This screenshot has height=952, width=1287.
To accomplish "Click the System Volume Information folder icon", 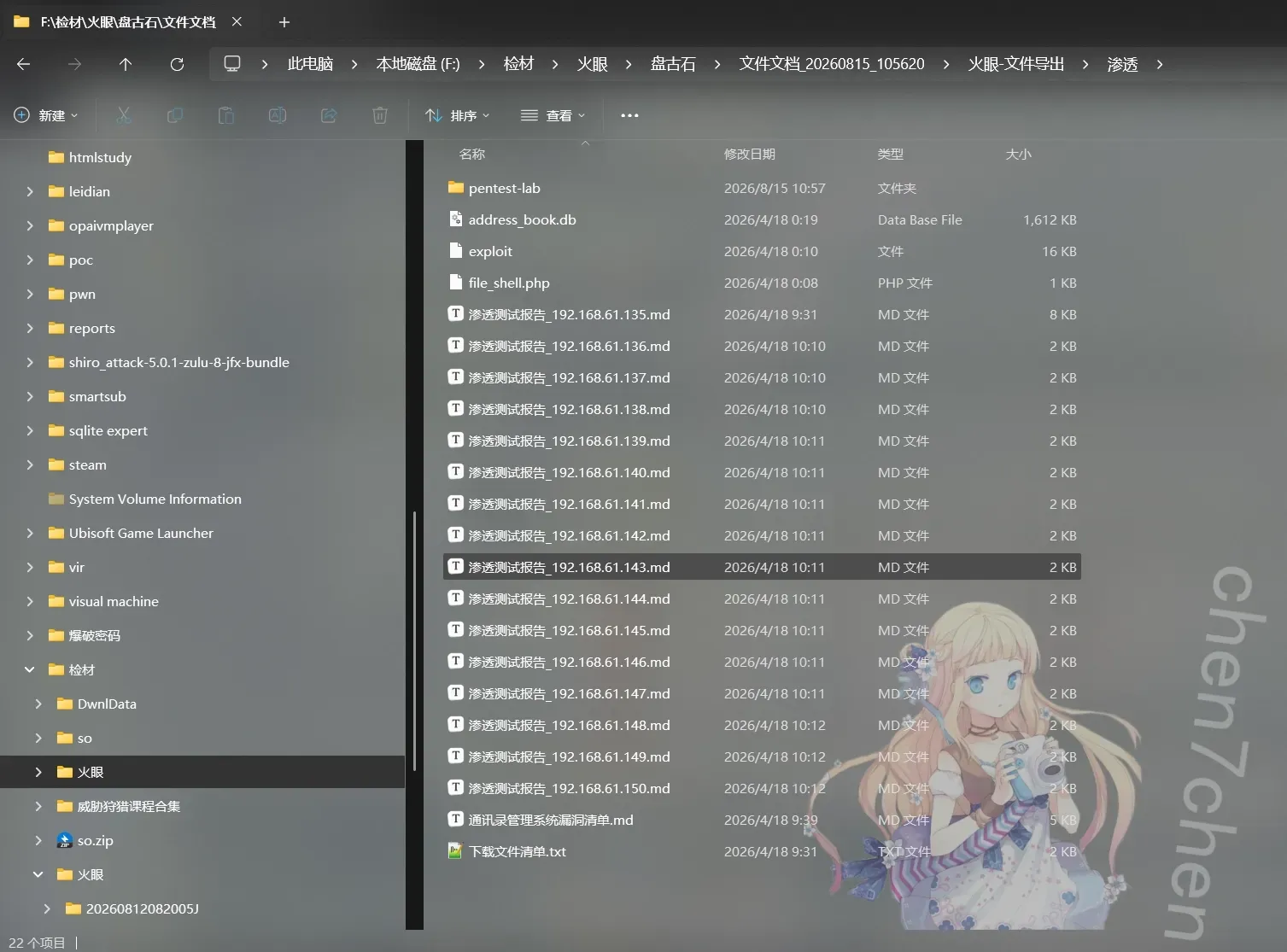I will coord(56,499).
